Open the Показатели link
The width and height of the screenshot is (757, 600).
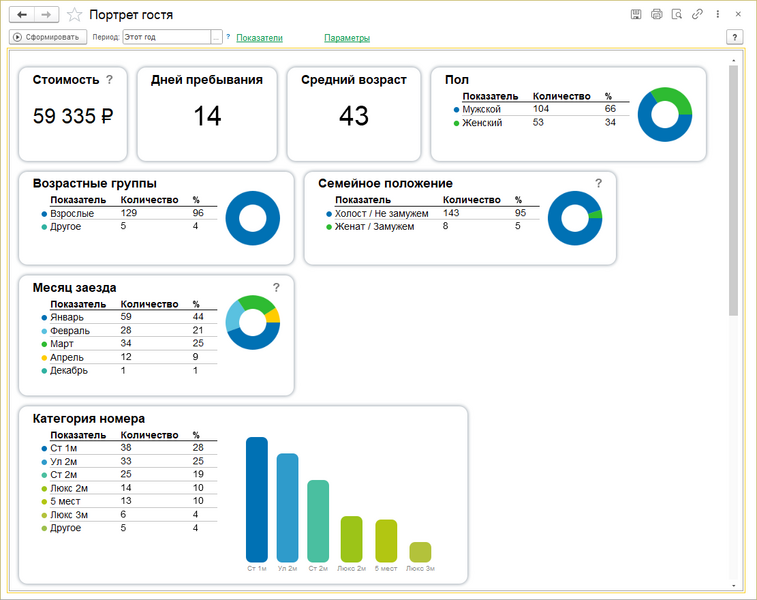coord(259,38)
